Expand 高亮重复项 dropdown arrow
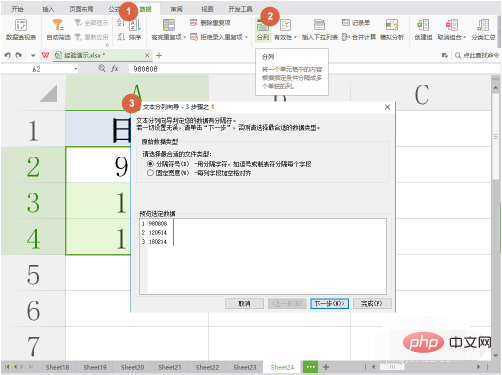502x375 pixels. (184, 37)
